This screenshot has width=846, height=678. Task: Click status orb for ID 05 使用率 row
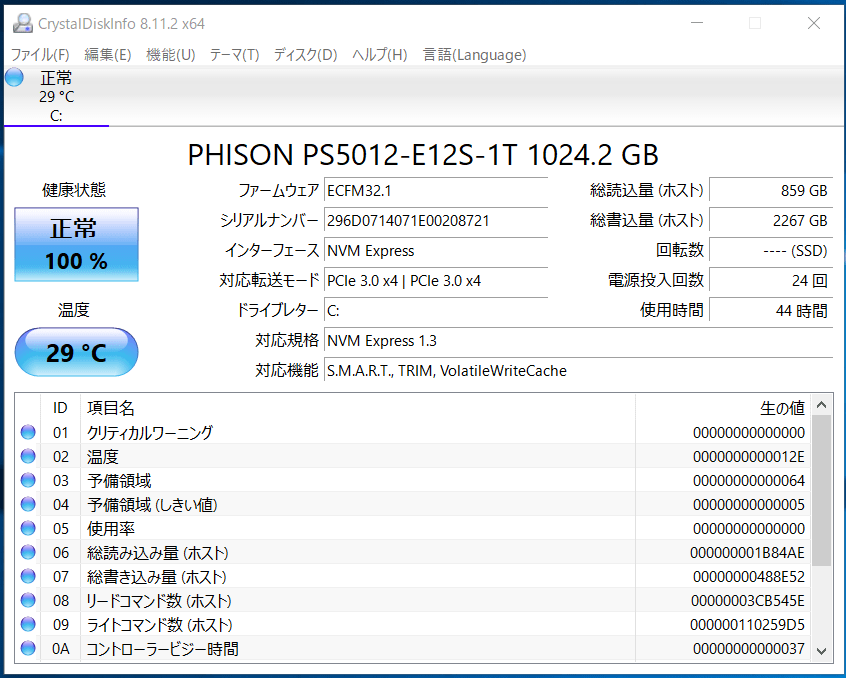tap(28, 528)
